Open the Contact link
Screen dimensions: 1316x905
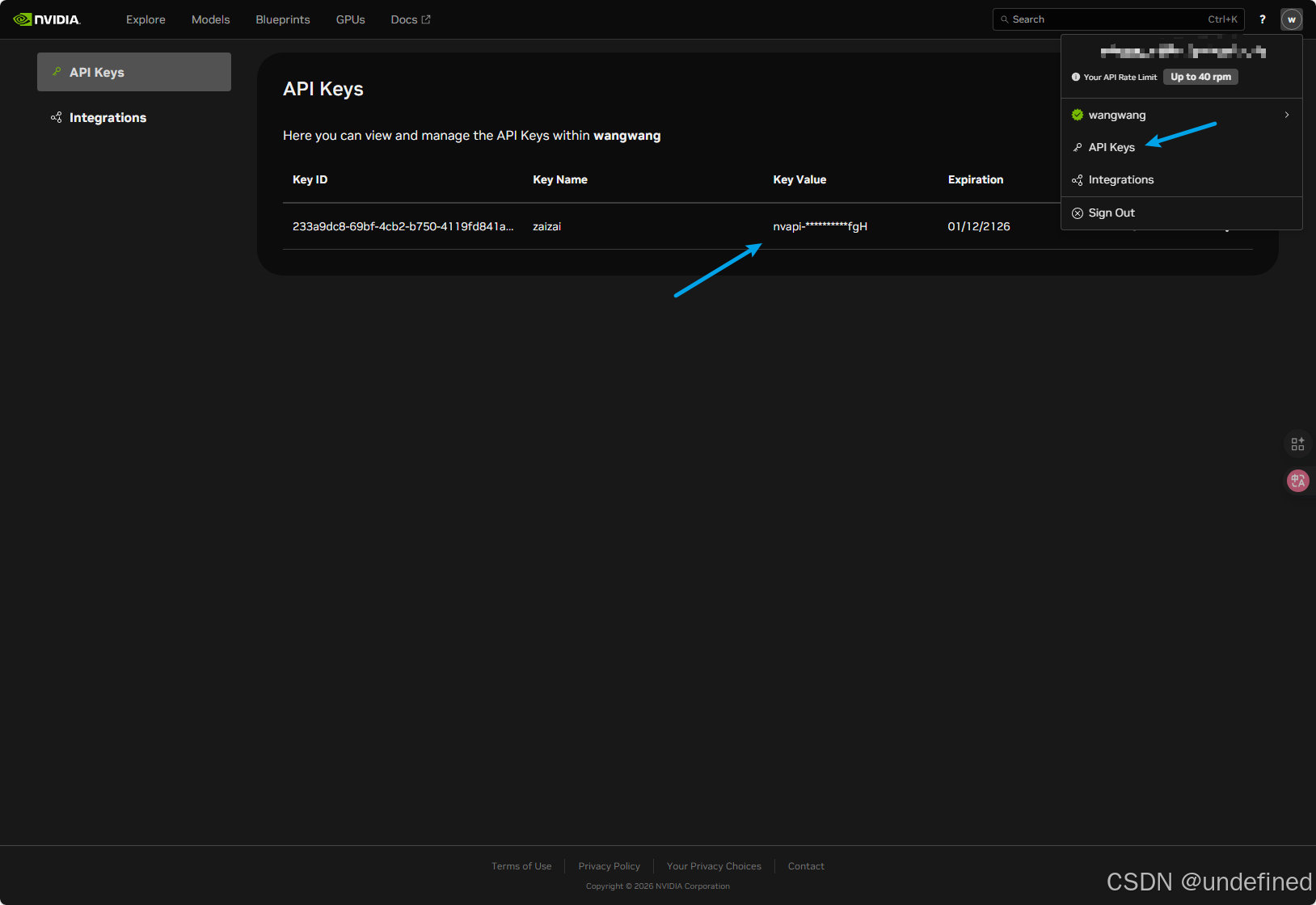806,866
